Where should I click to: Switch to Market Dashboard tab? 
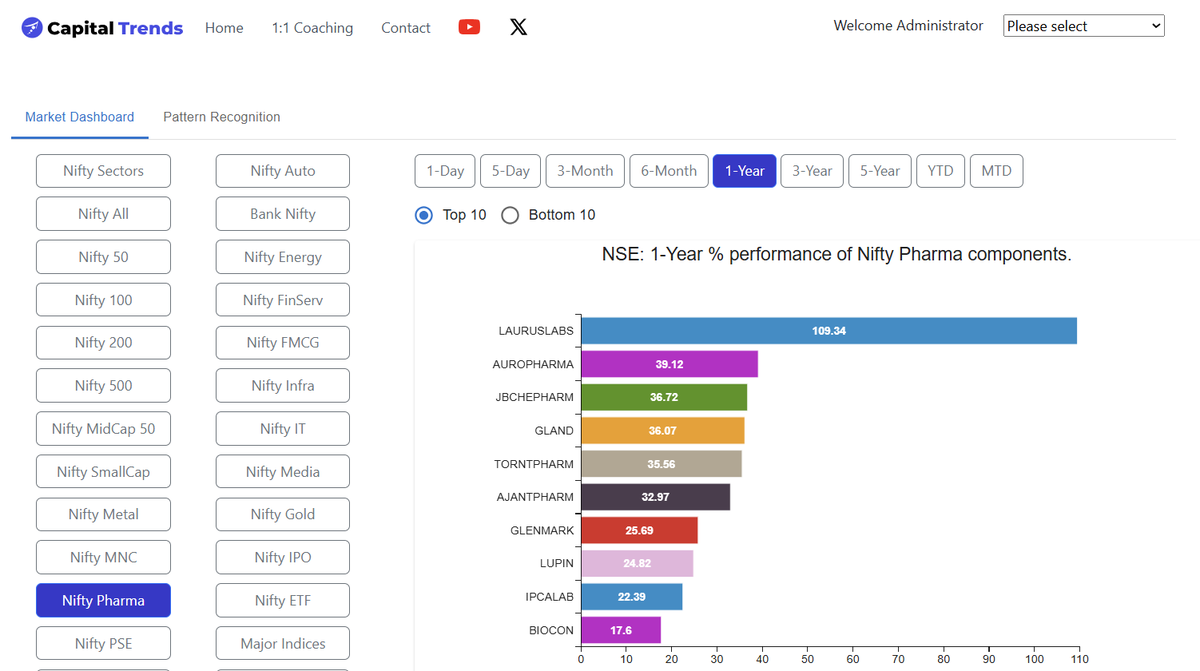[80, 117]
